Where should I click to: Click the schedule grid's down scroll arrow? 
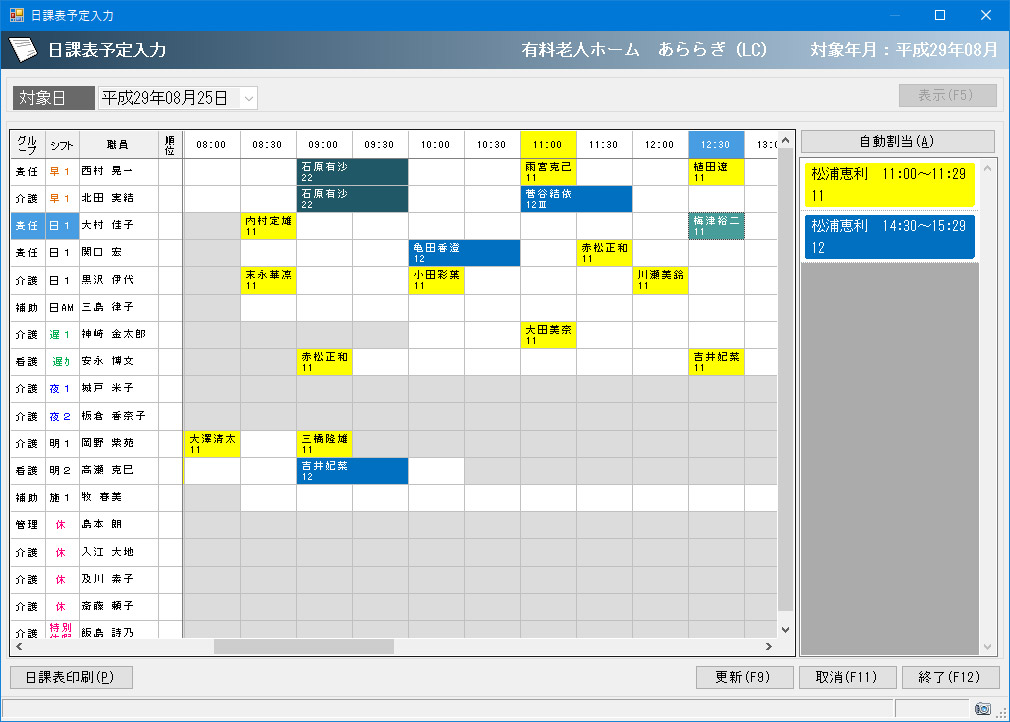pos(785,630)
